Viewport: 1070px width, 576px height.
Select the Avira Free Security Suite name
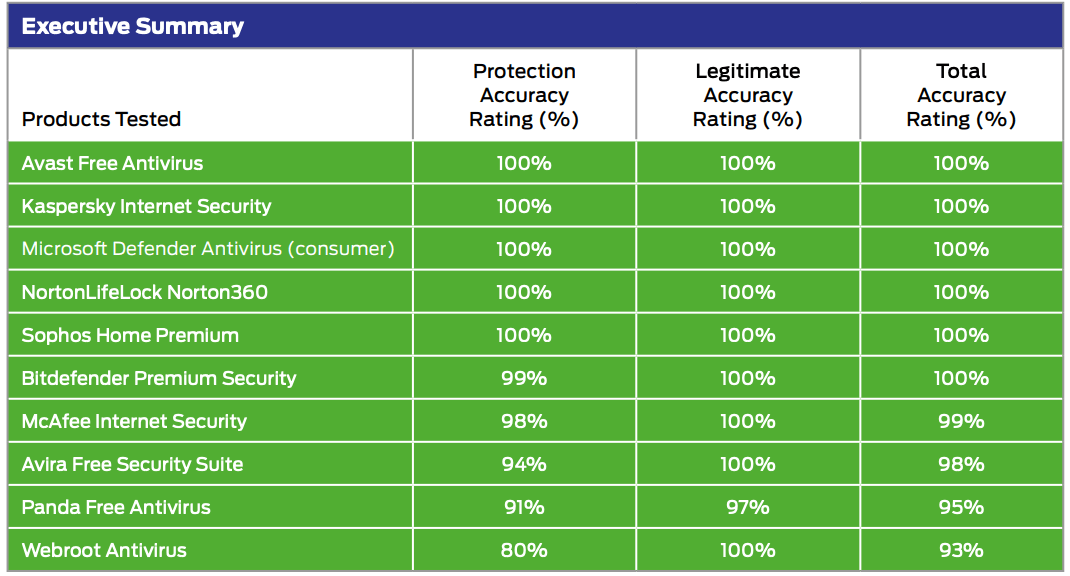click(x=132, y=464)
